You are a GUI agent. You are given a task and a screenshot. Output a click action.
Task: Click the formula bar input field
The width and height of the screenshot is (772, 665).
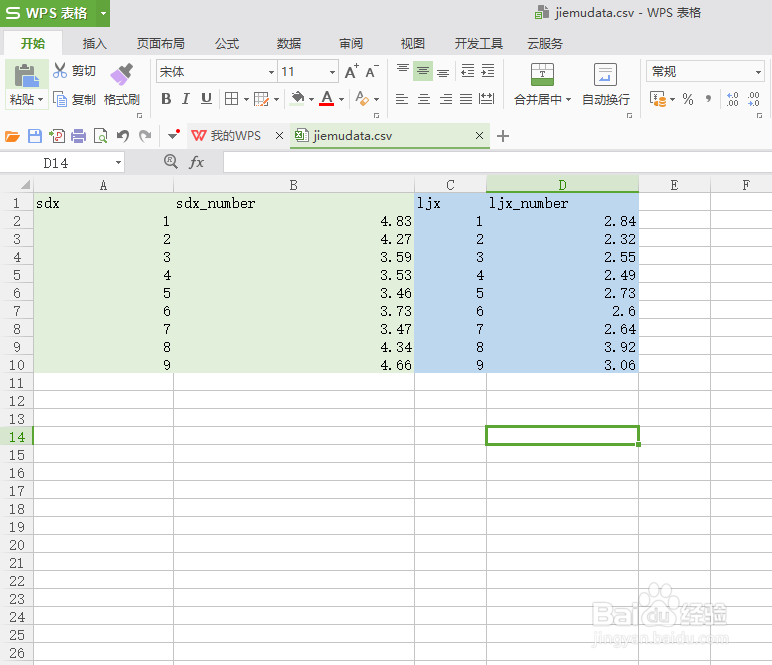[497, 162]
